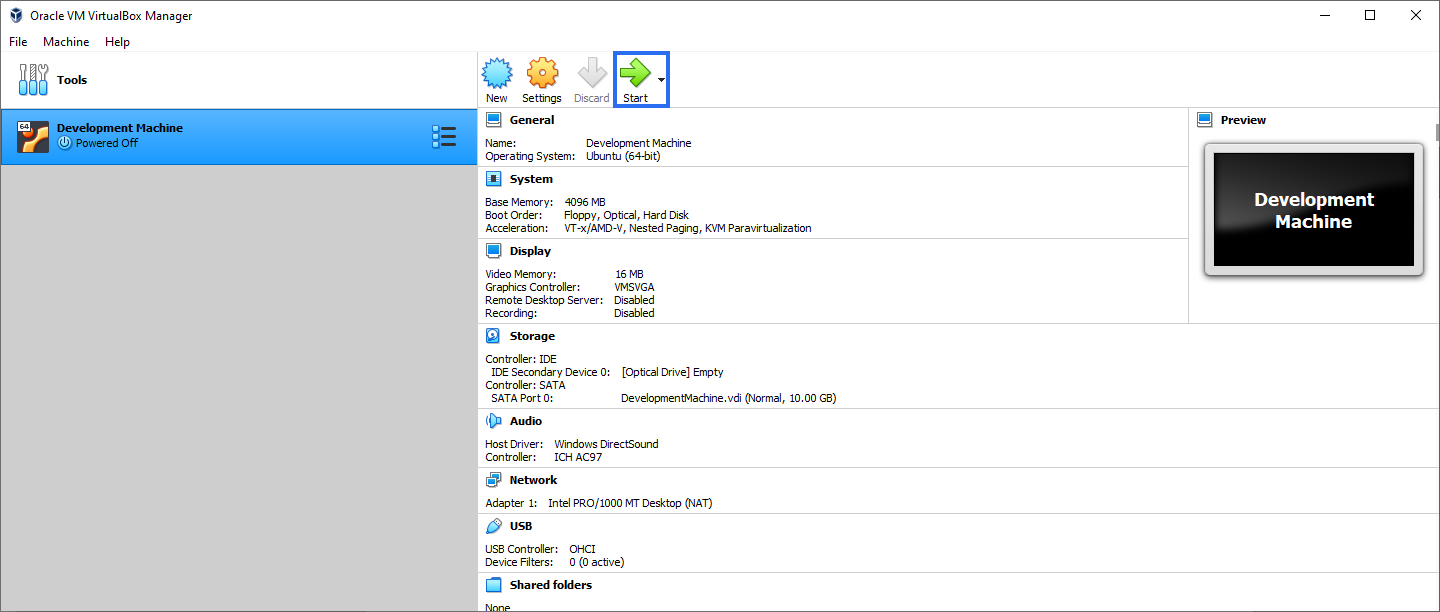Click the Storage section heading
This screenshot has width=1440, height=612.
[x=532, y=336]
